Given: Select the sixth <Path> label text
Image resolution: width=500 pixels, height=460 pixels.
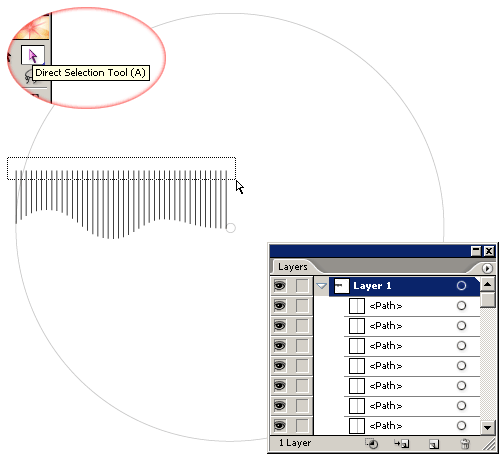Looking at the screenshot, I should pyautogui.click(x=386, y=406).
